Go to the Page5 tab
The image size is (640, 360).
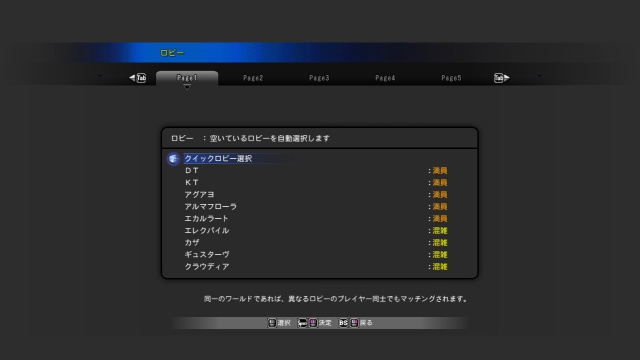(451, 78)
